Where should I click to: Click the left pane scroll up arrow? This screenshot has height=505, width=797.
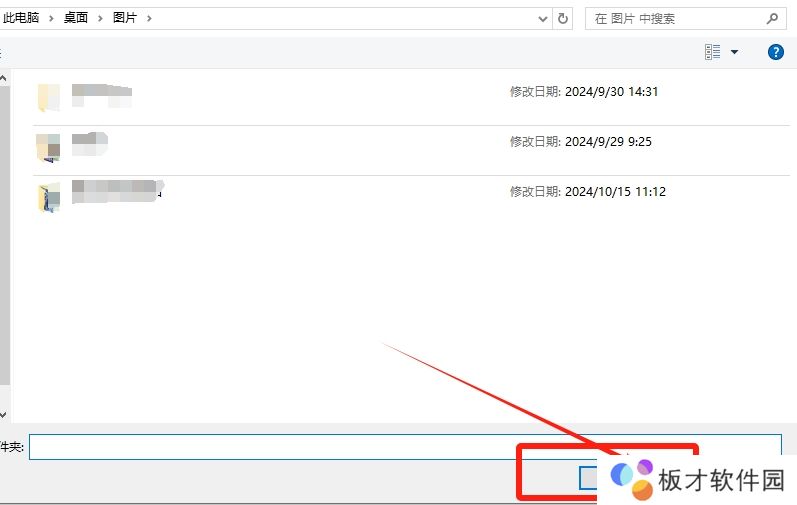pos(3,77)
